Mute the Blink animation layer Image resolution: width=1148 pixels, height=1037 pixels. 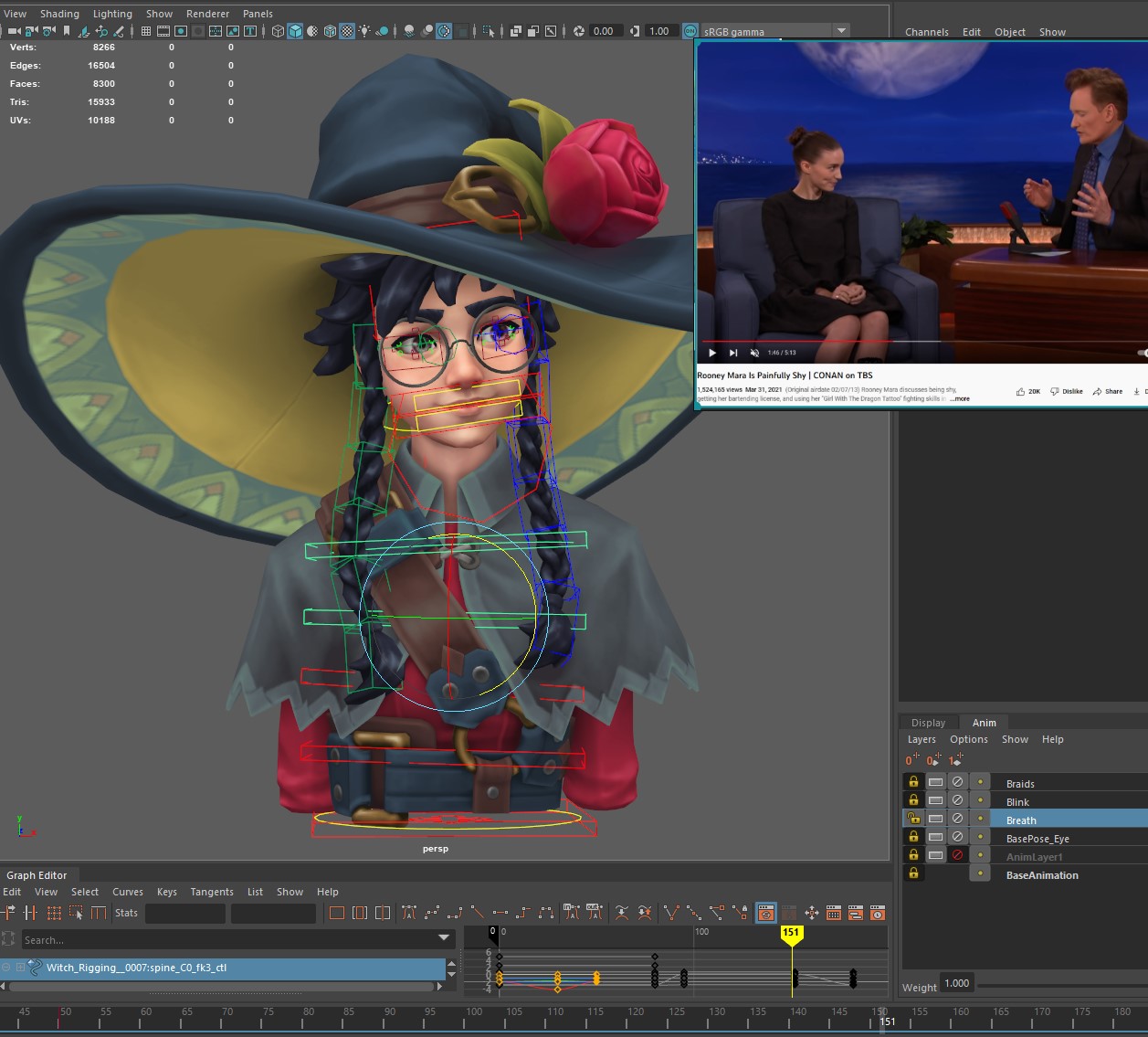(957, 800)
